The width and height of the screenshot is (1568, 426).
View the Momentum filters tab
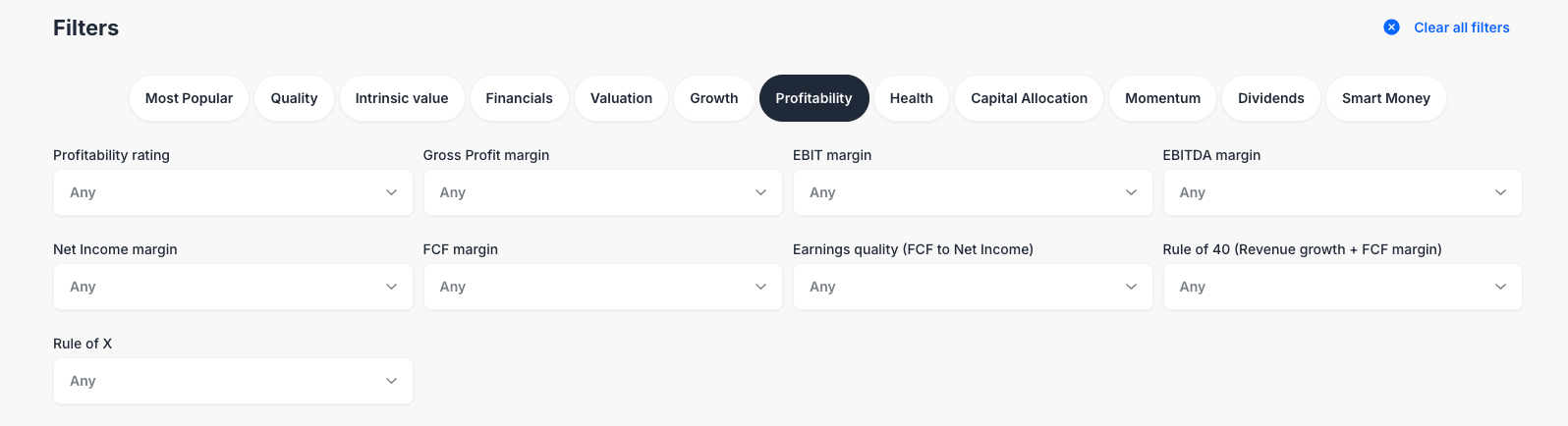1162,98
